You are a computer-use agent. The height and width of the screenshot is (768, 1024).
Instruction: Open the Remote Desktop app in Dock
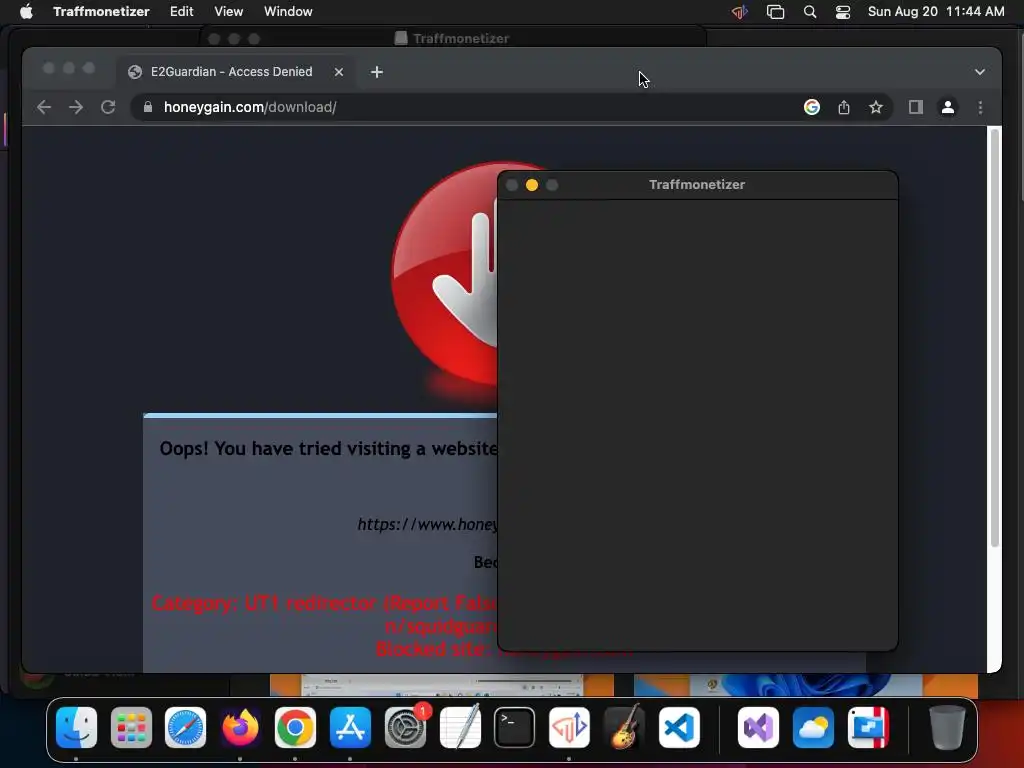point(868,727)
